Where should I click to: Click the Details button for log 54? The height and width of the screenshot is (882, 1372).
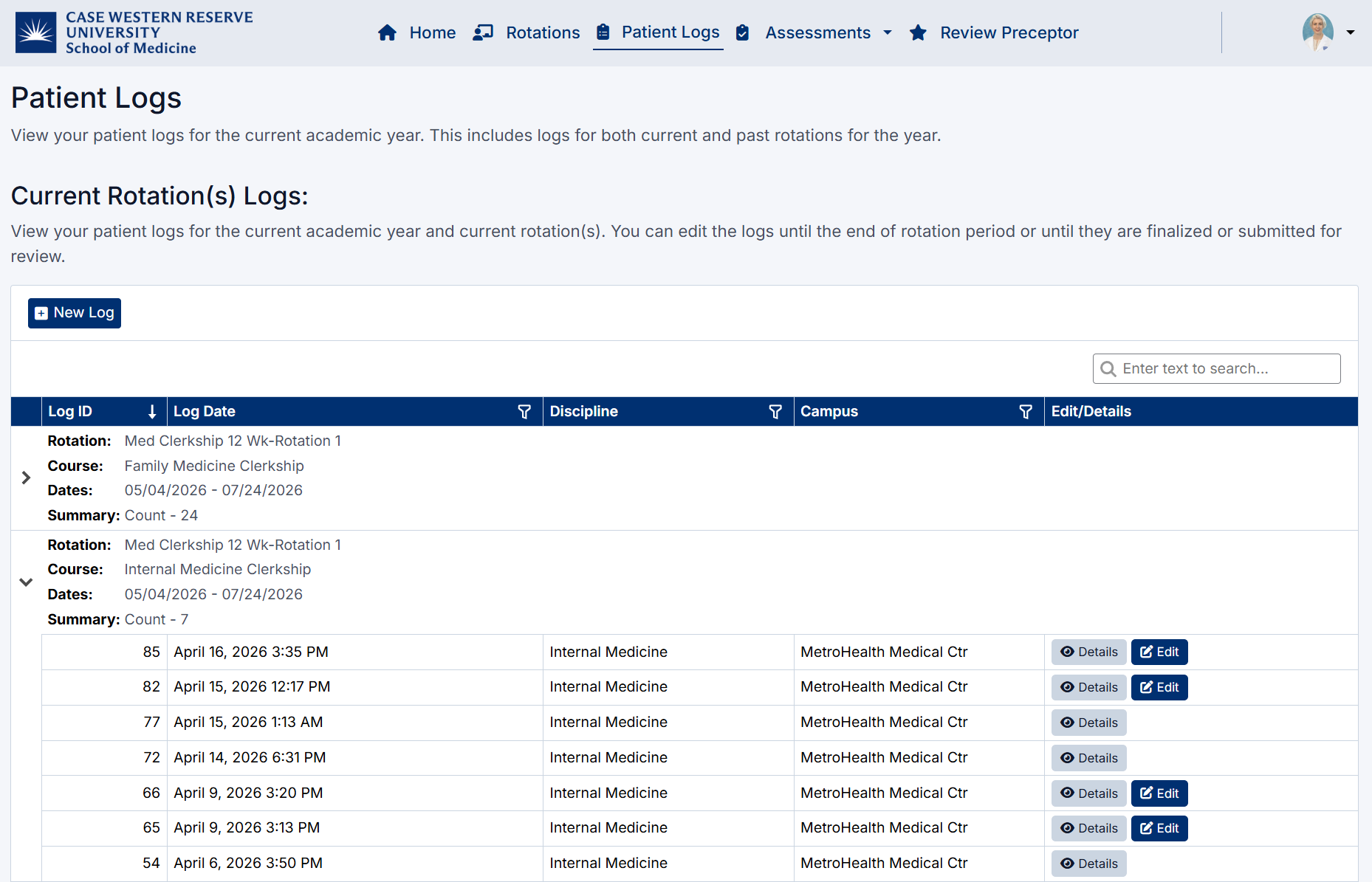1088,863
